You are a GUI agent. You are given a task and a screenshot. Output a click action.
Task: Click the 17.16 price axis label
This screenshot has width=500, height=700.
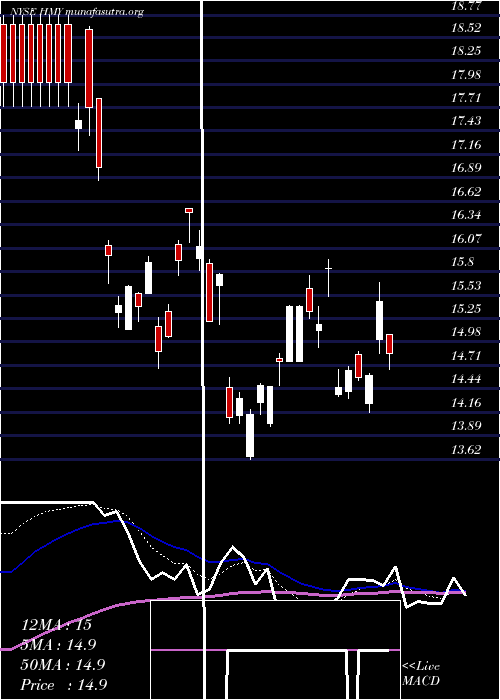[x=467, y=145]
